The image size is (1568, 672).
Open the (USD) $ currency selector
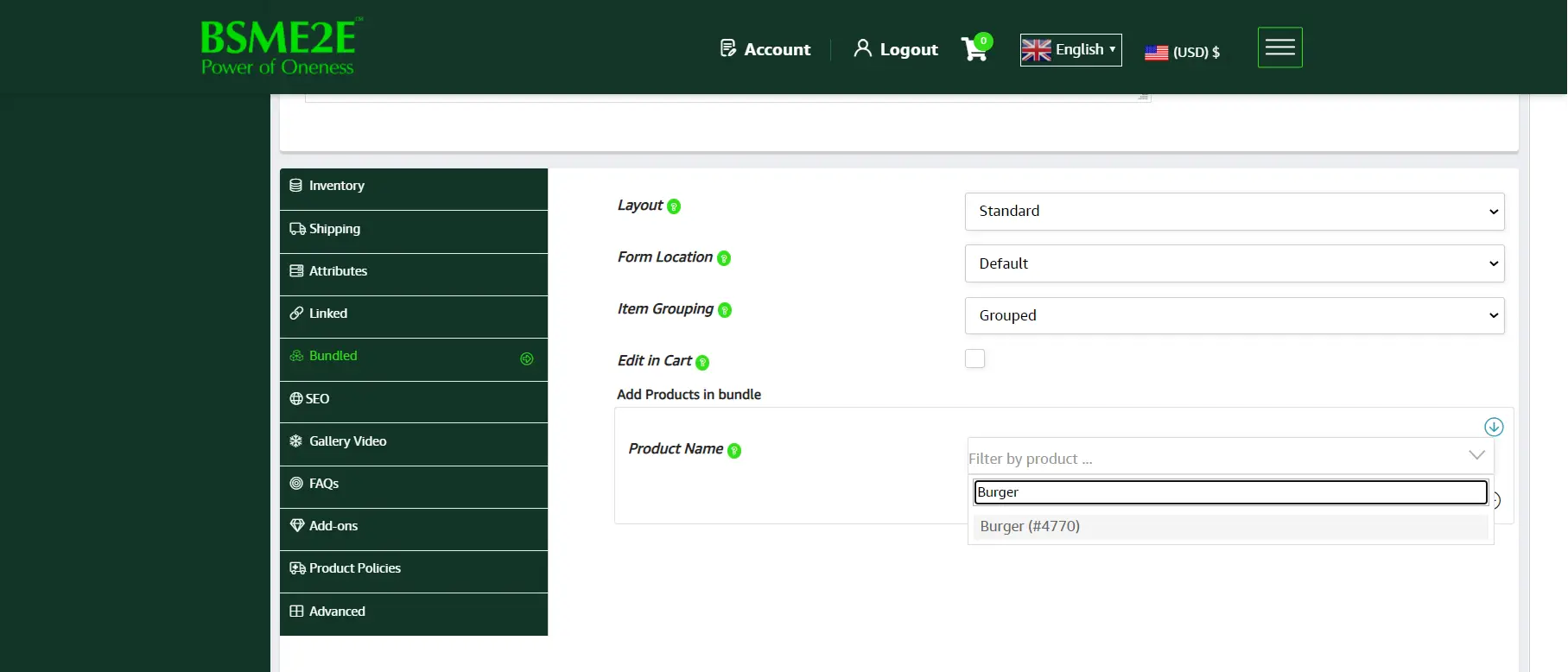click(x=1183, y=53)
